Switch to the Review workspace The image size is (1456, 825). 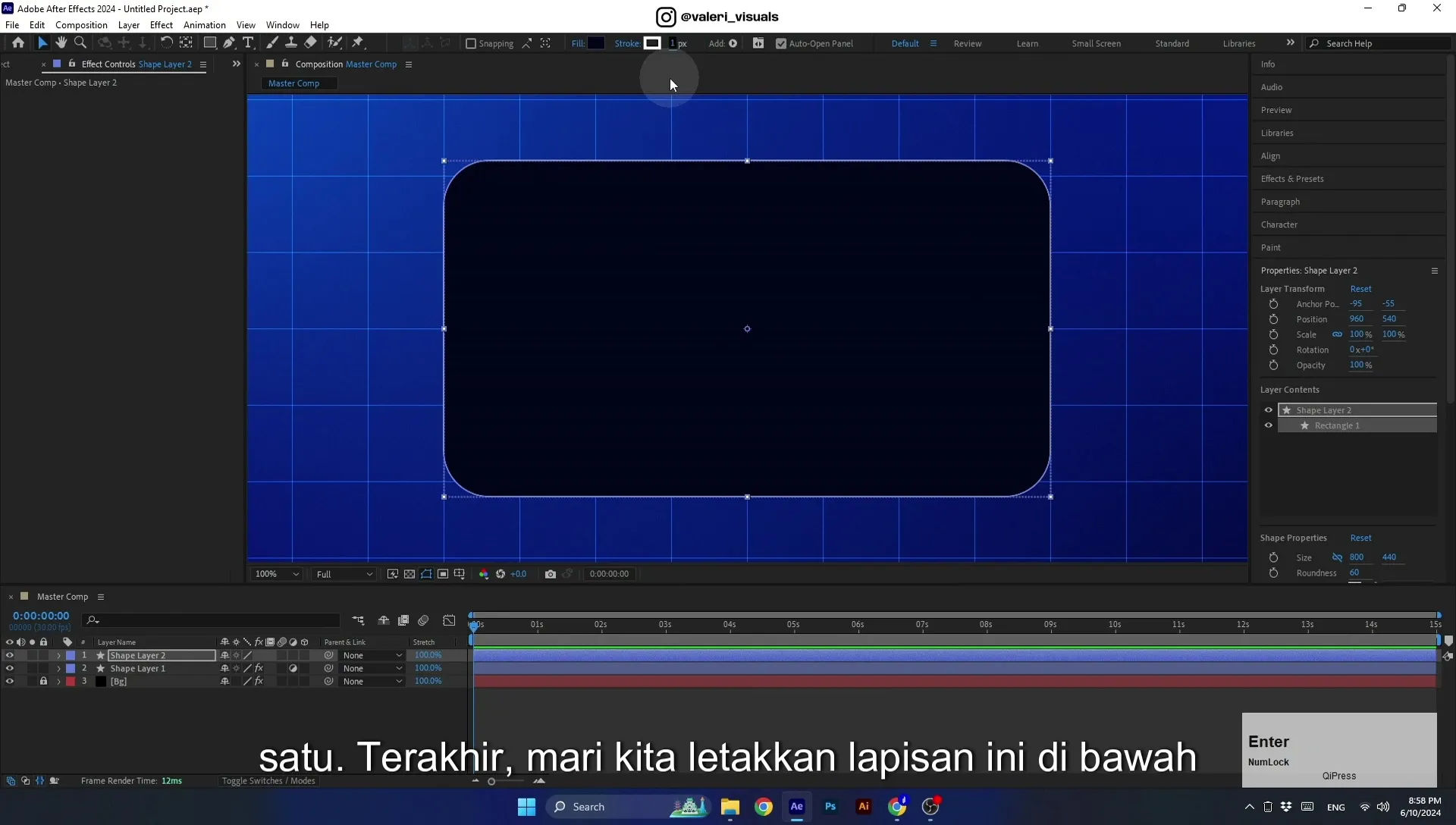pos(968,43)
